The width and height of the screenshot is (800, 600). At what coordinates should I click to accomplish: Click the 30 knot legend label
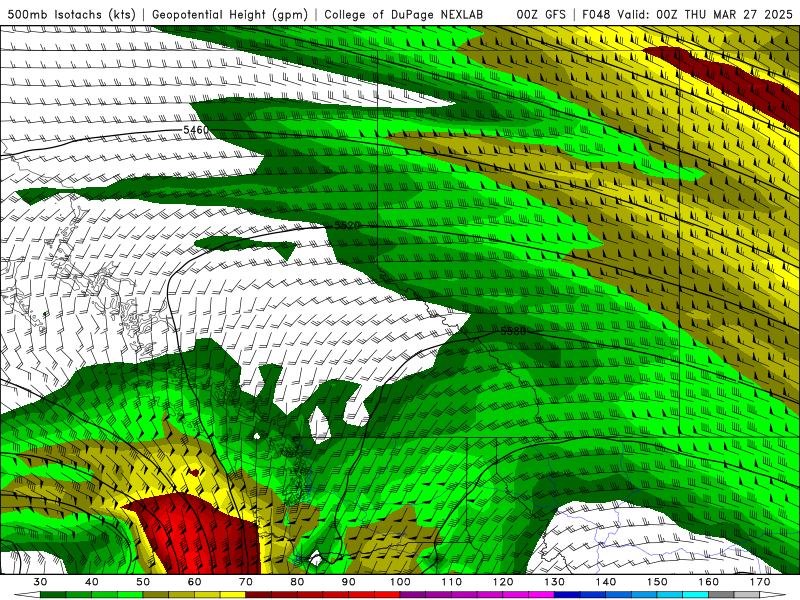(40, 582)
